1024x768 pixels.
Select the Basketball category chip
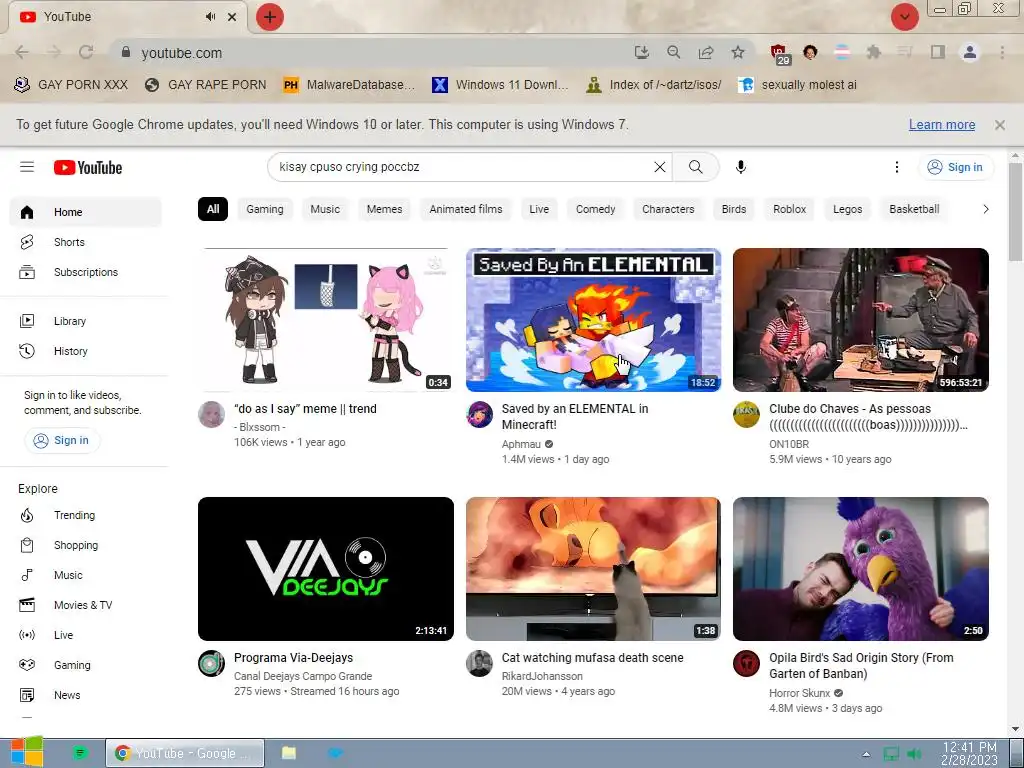[x=914, y=209]
